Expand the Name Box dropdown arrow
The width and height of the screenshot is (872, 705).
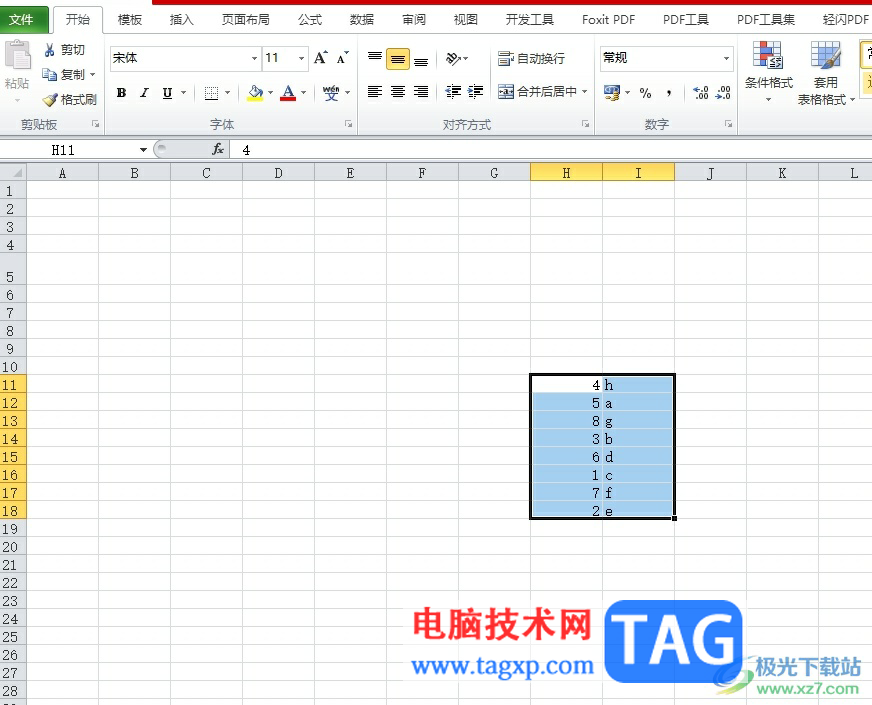tap(143, 150)
